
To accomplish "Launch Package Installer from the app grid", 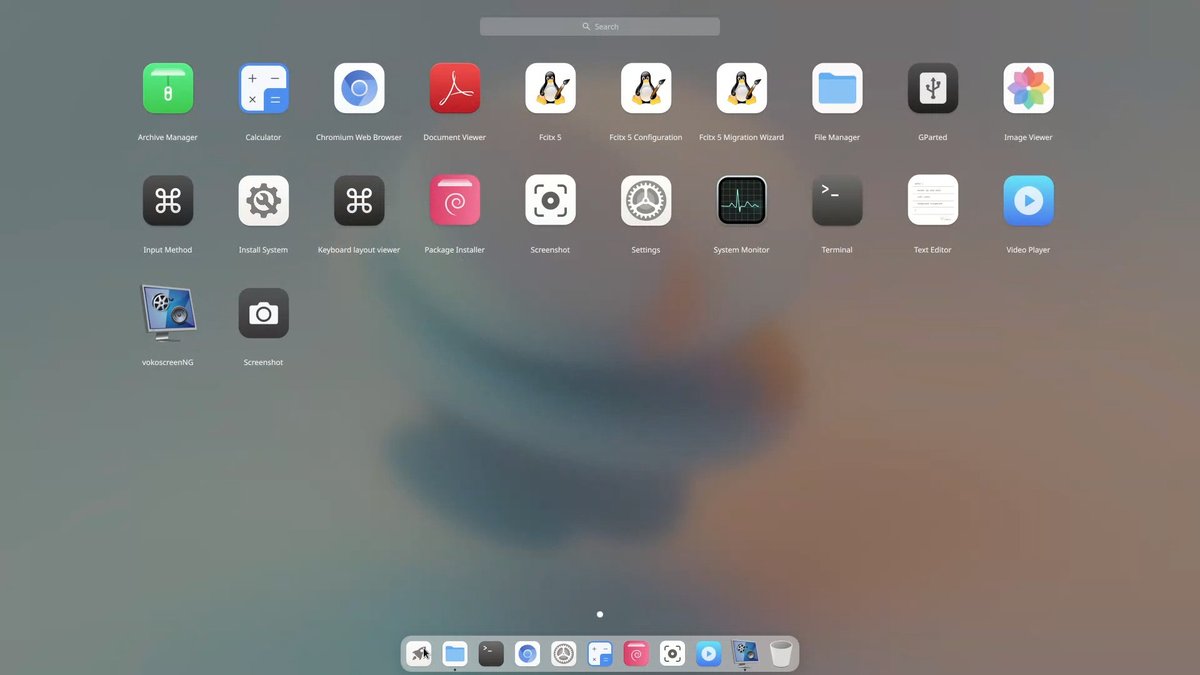I will 455,201.
